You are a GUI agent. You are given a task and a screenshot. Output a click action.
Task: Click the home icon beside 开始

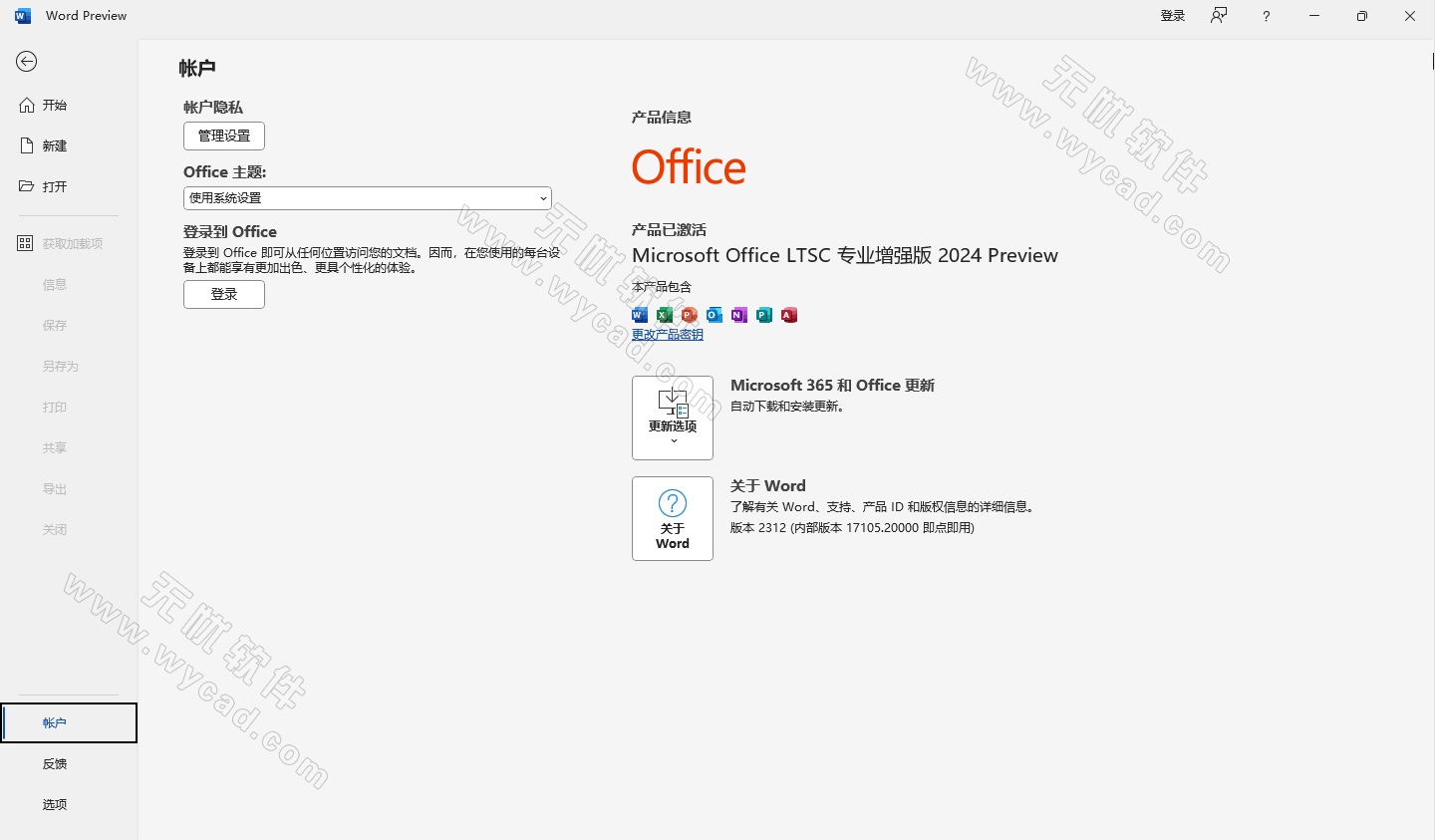(x=27, y=105)
